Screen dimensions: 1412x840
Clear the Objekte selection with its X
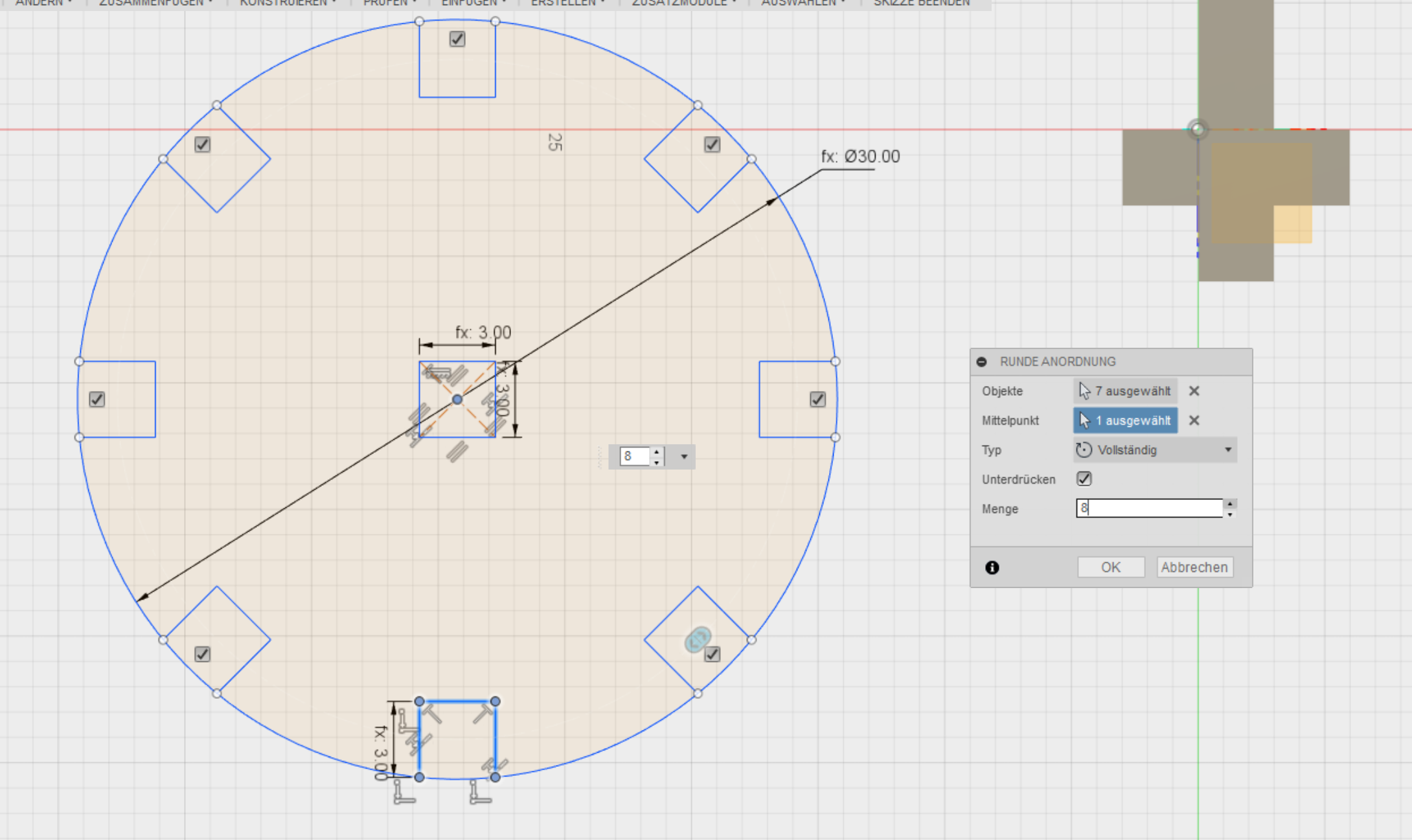coord(1194,391)
